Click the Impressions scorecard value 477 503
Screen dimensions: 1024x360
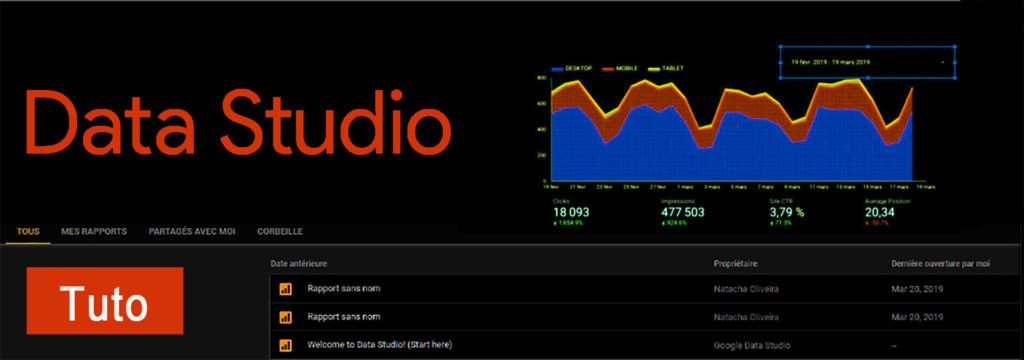pos(682,212)
